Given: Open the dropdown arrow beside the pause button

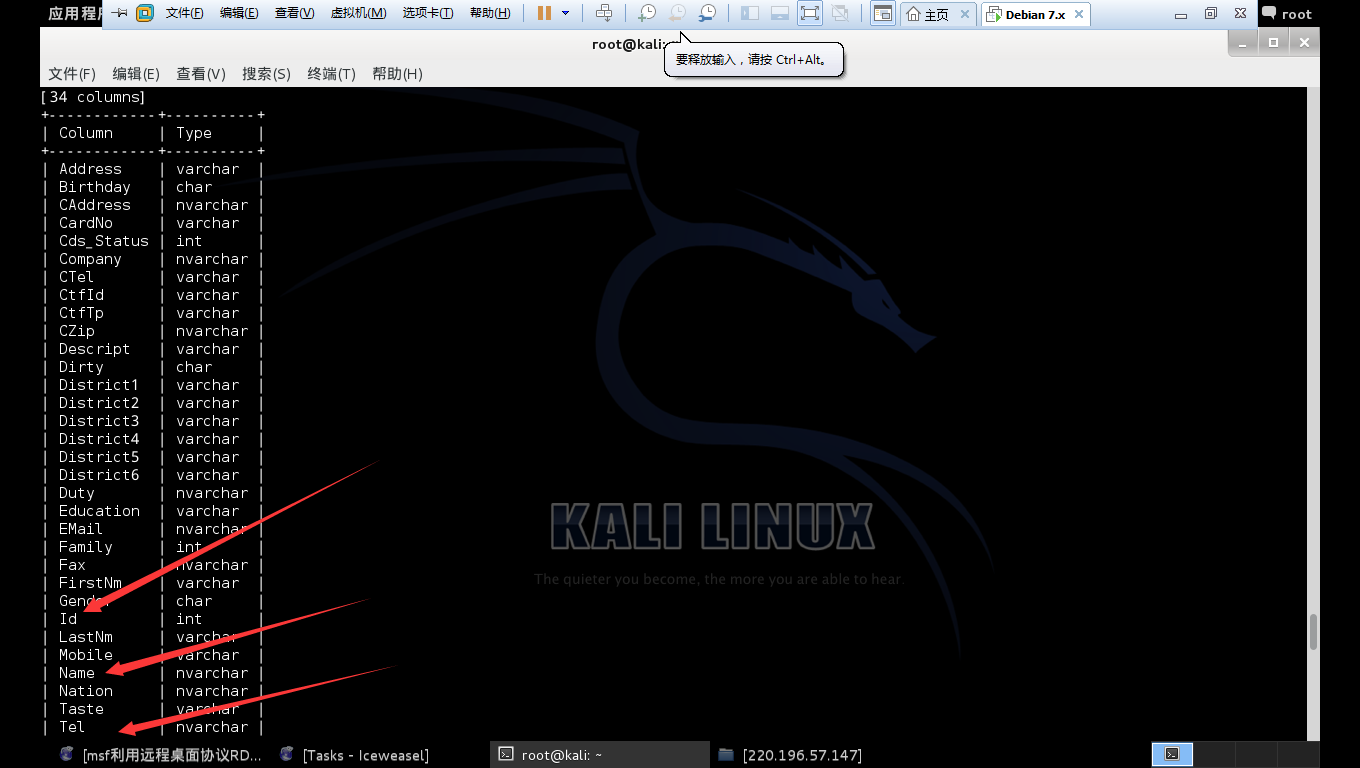Looking at the screenshot, I should [x=566, y=13].
